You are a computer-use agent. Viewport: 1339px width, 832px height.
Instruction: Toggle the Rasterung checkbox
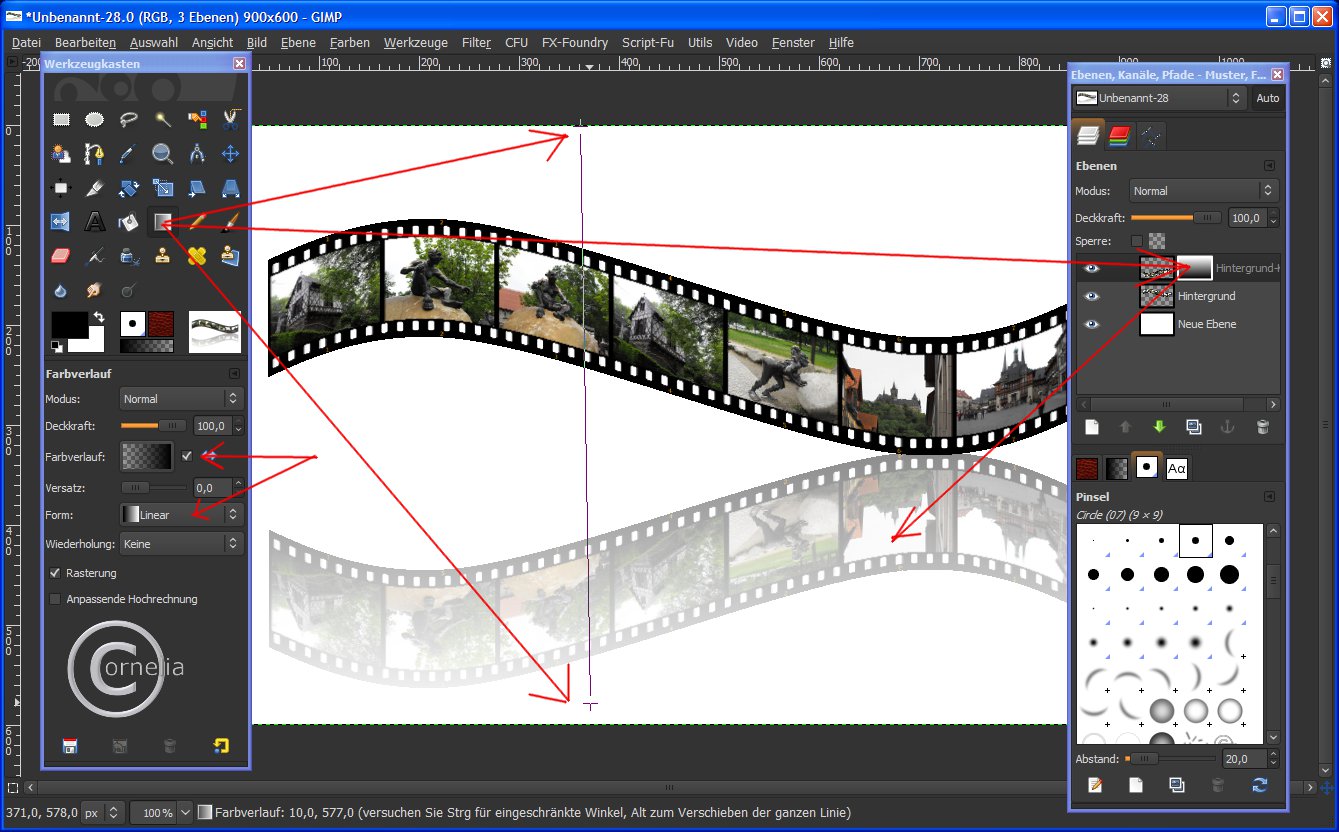click(x=55, y=573)
